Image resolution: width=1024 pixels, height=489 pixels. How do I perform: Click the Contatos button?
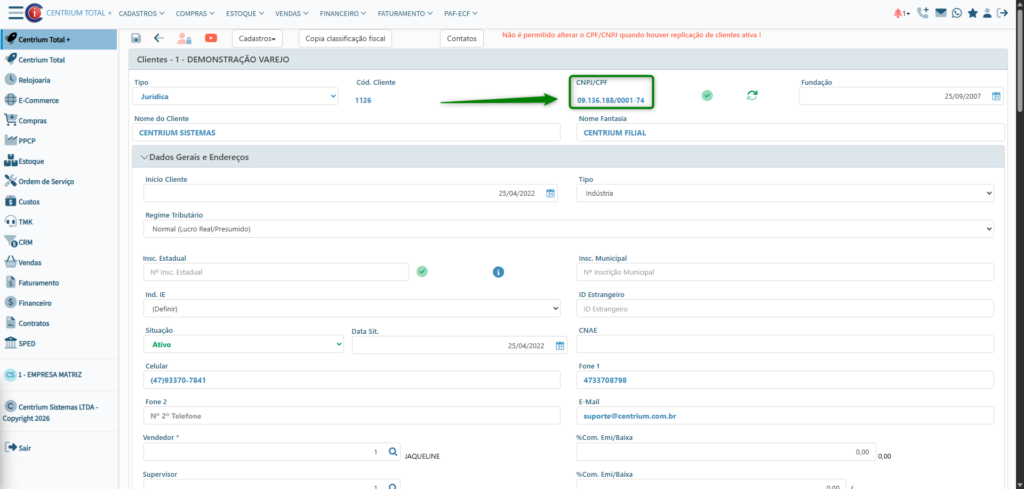point(461,38)
